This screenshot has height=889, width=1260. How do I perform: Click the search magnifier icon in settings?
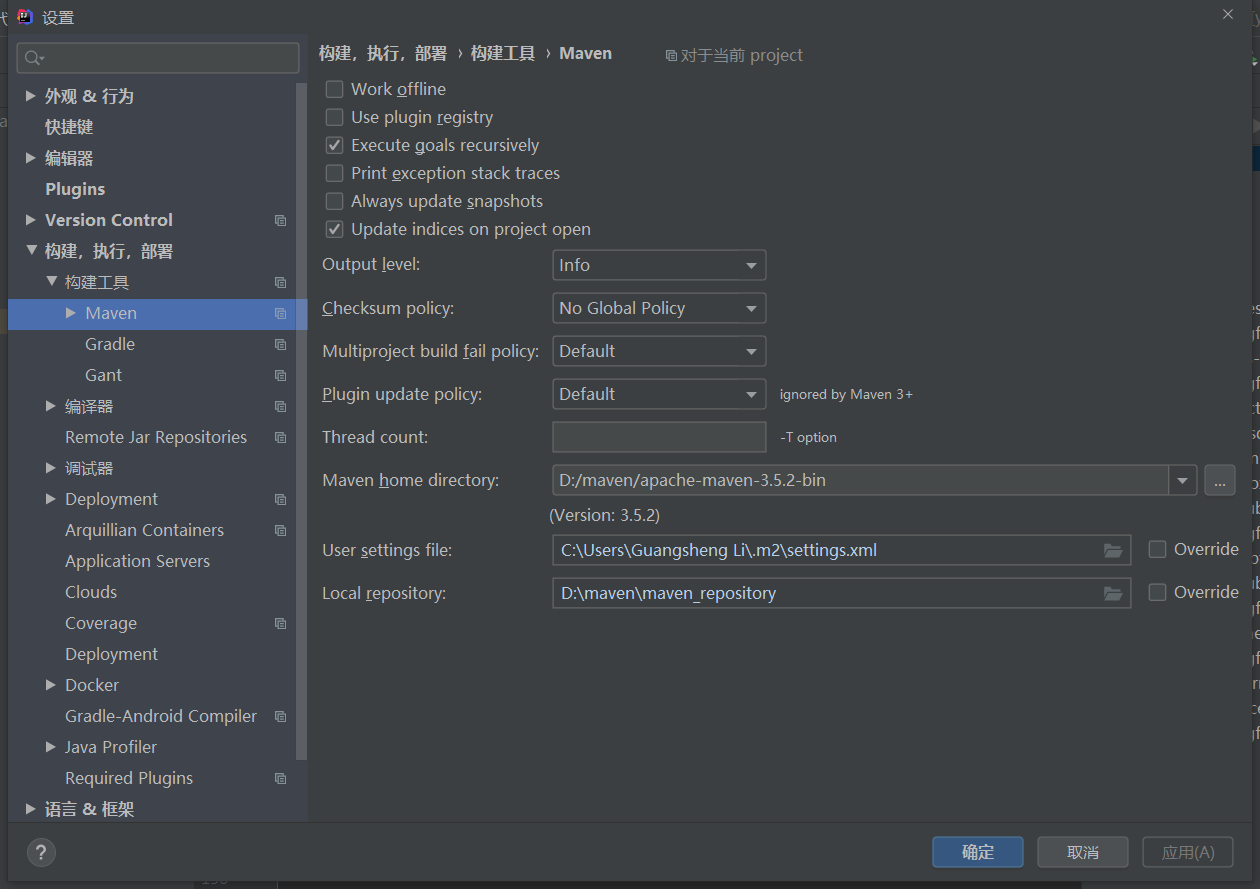click(x=34, y=58)
